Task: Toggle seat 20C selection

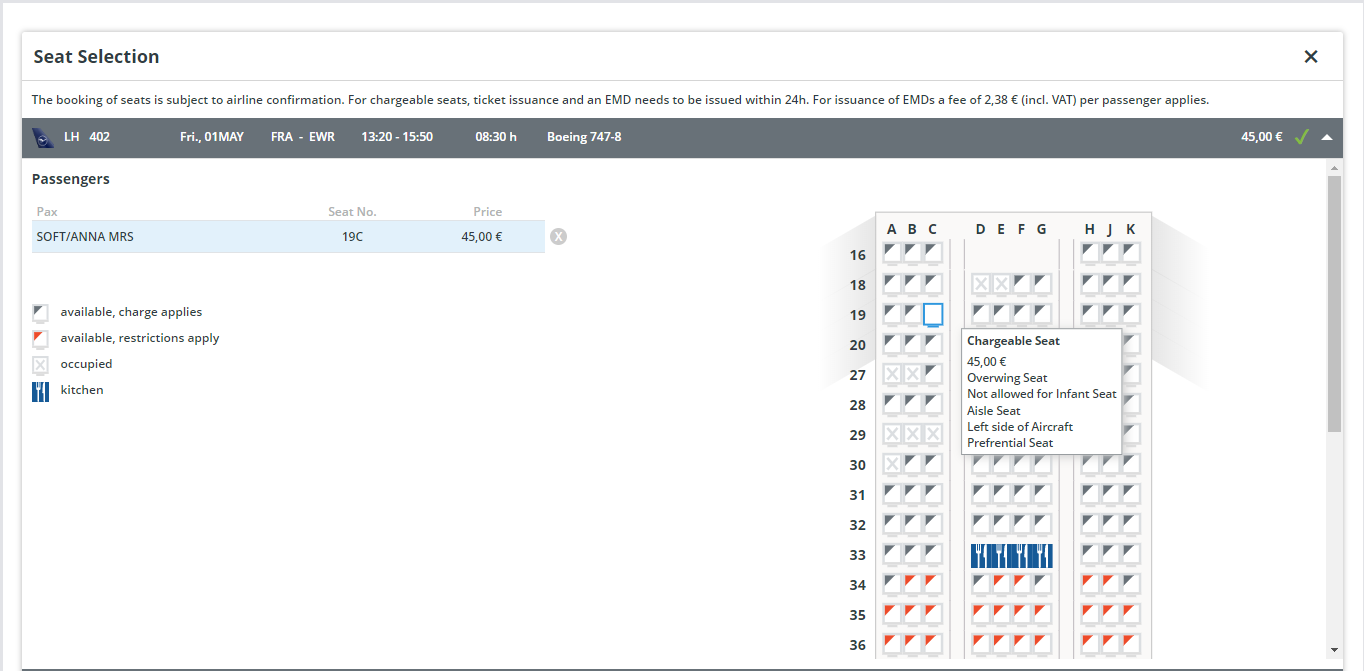Action: [x=932, y=344]
